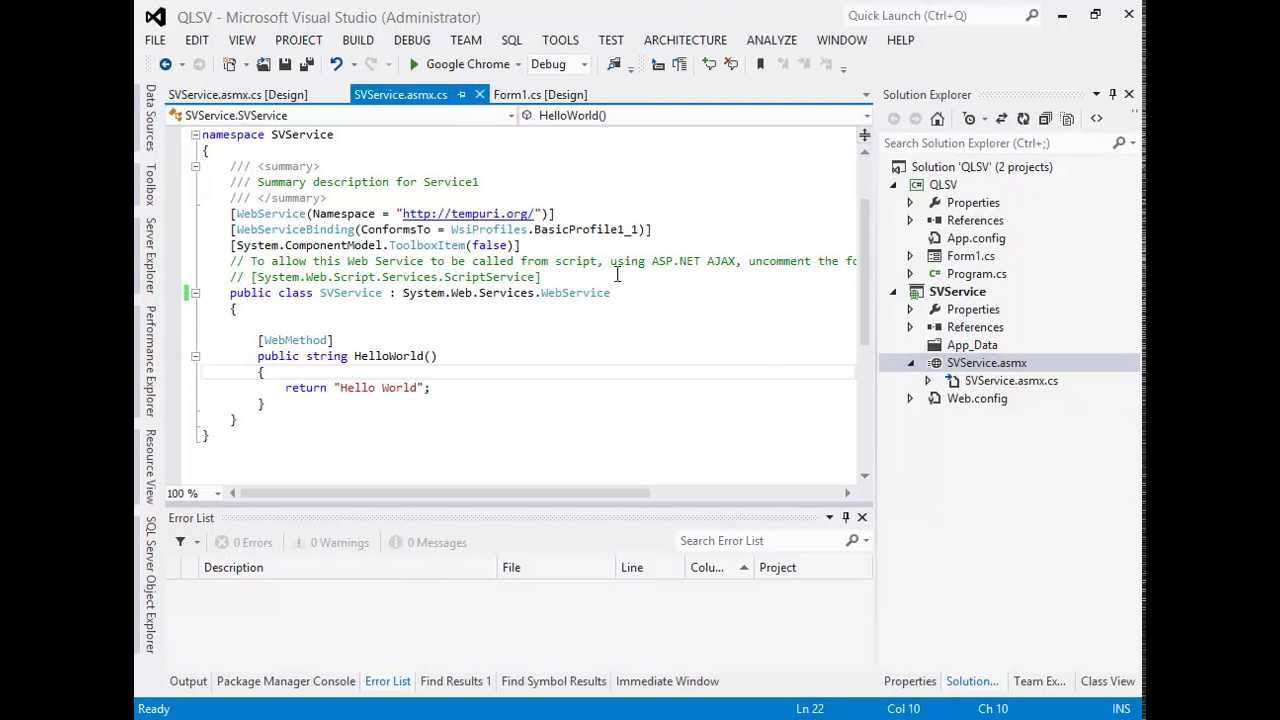
Task: Switch to the Form1.cs [Design] tab
Action: (540, 94)
